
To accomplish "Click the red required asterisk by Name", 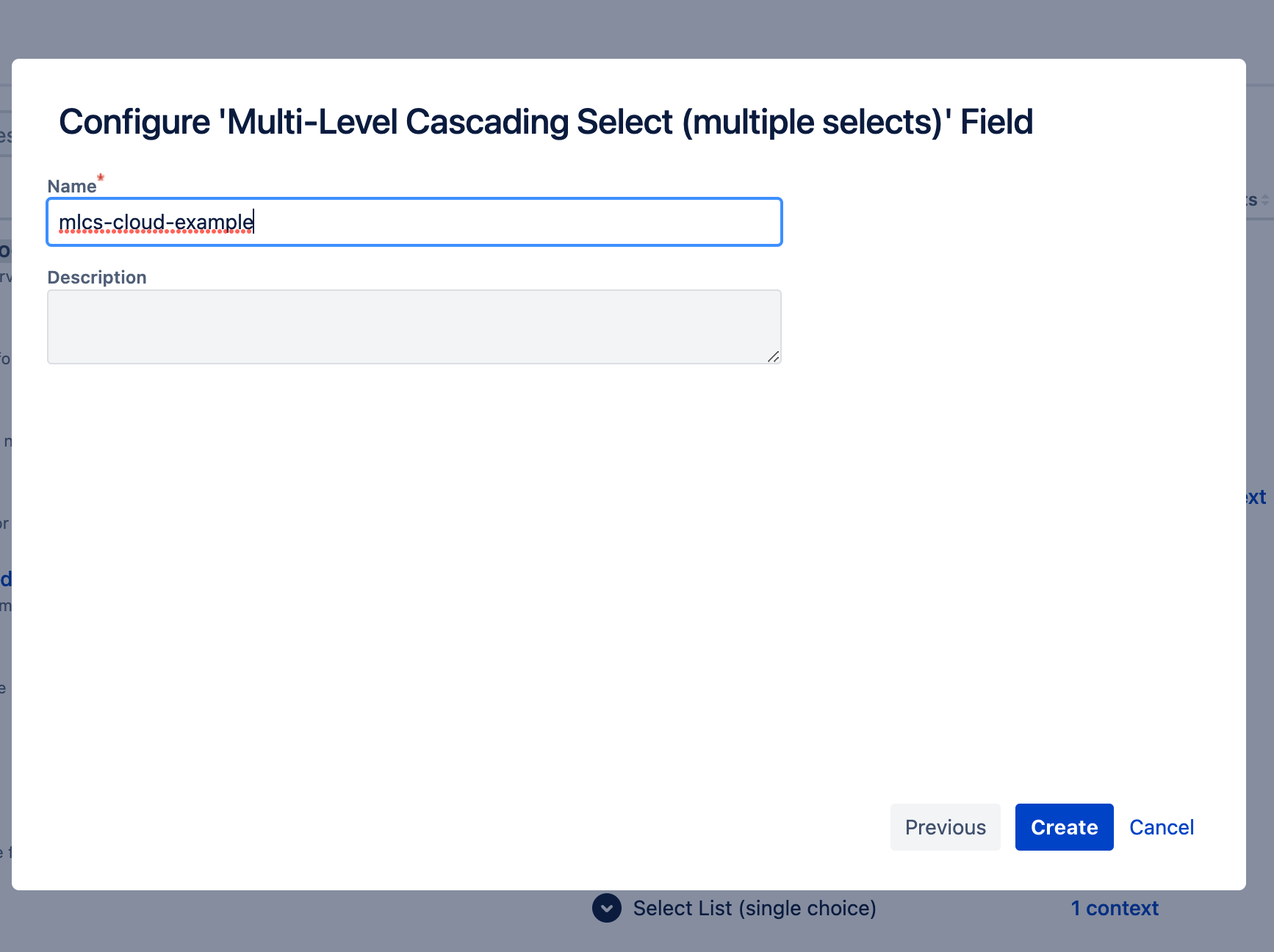I will pyautogui.click(x=101, y=178).
